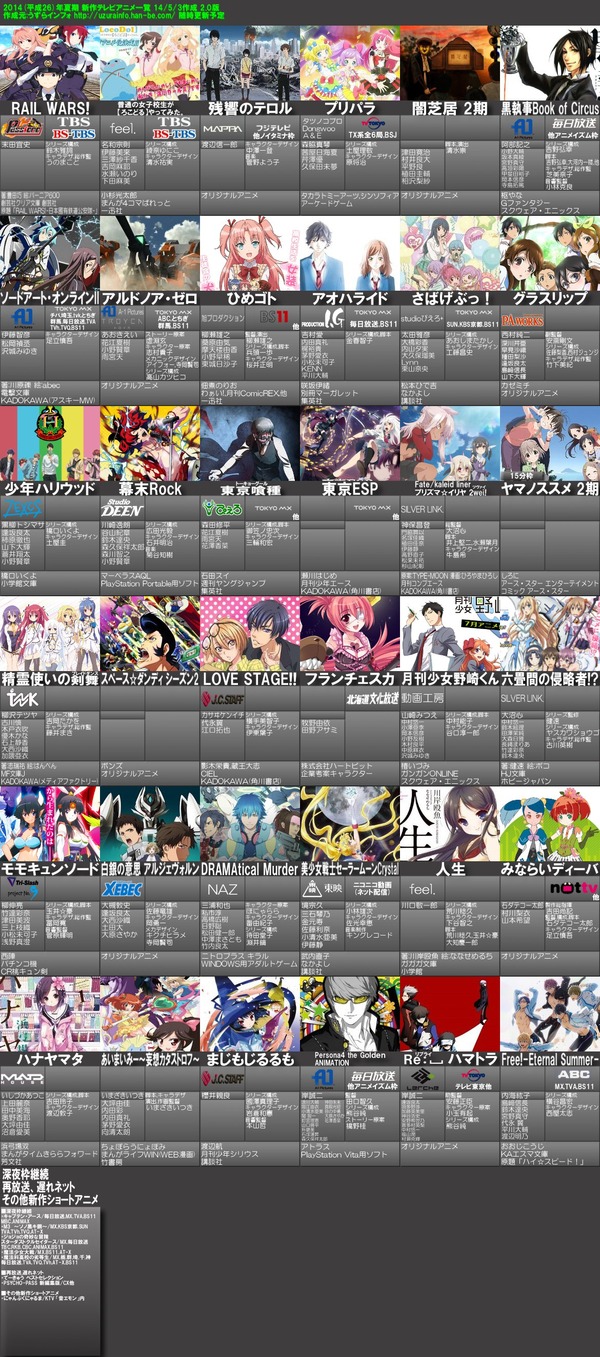Click the MADHOUSE logo under ハナヤマタ
This screenshot has height=1357, width=600.
[22, 1078]
